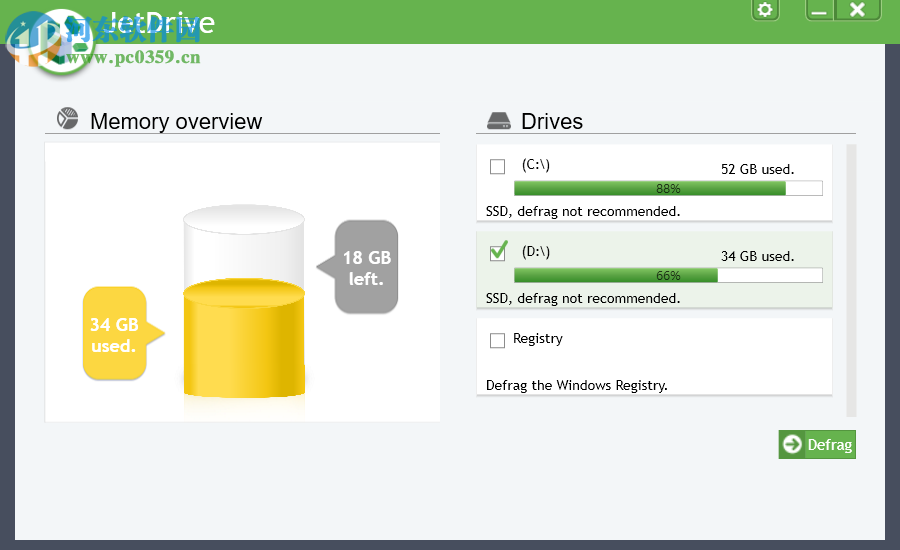Click SSD warning text under D:\ drive
The image size is (900, 550).
pos(583,299)
